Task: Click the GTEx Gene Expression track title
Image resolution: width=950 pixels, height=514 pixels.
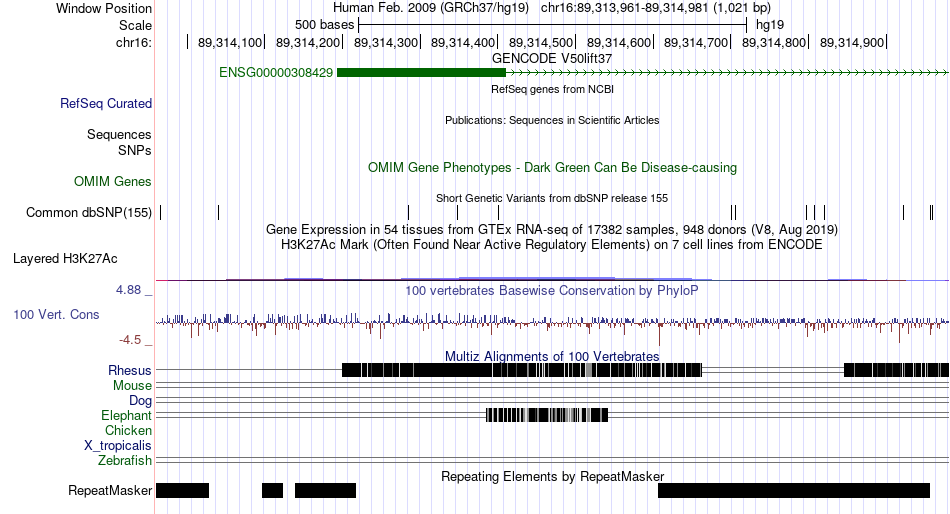Action: (x=552, y=230)
